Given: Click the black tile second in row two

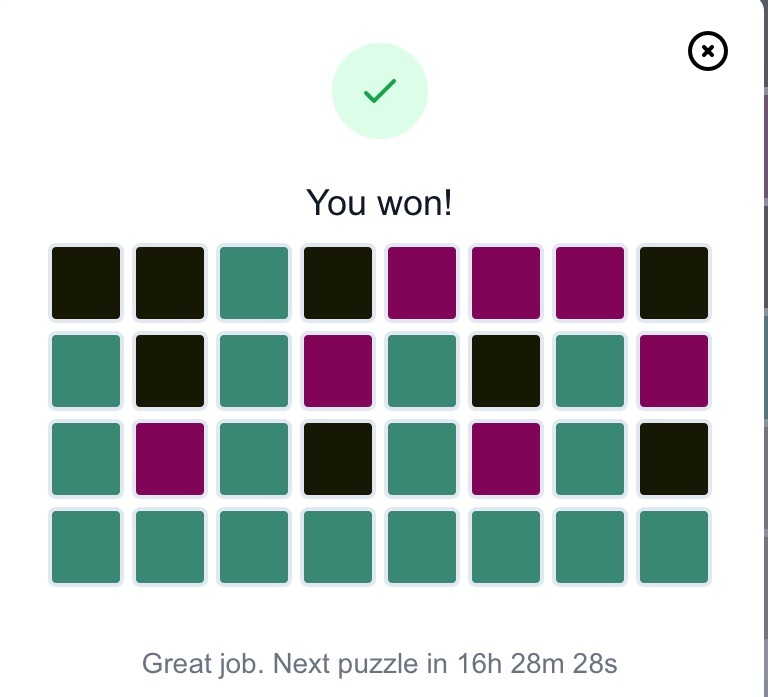Looking at the screenshot, I should 169,371.
